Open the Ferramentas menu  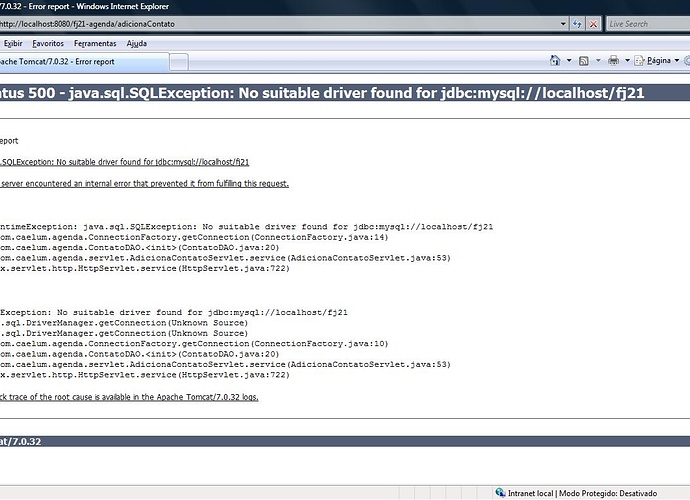(x=95, y=44)
